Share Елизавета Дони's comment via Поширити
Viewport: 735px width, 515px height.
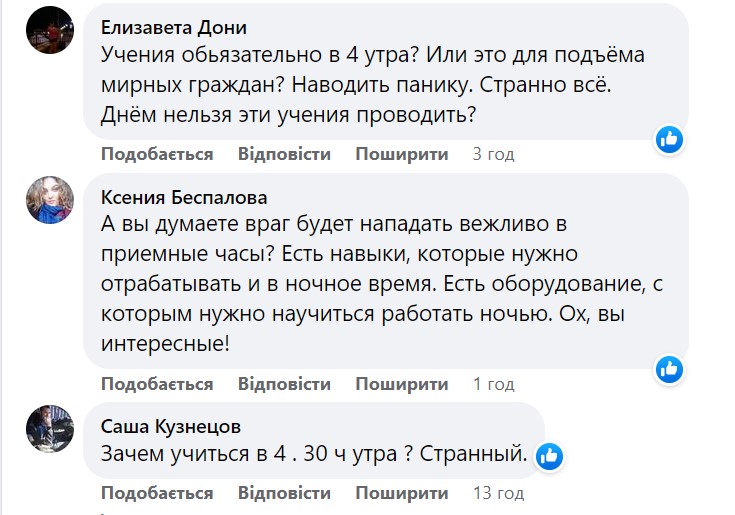(x=401, y=155)
